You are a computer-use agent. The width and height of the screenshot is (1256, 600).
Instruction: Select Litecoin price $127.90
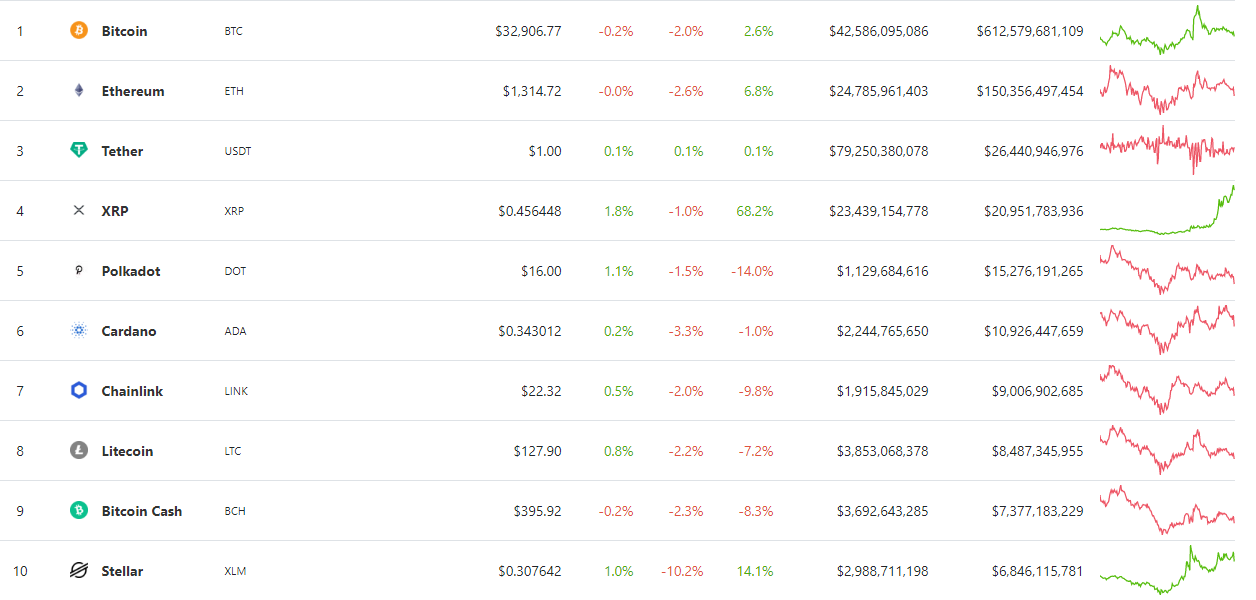(538, 451)
